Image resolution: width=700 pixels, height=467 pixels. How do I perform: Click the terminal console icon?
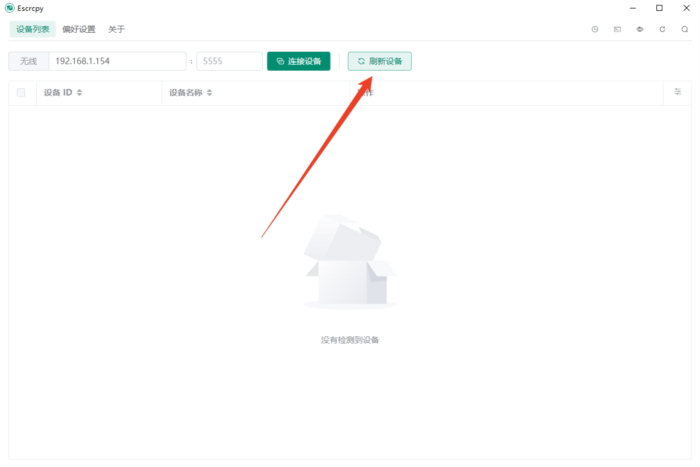tap(617, 29)
